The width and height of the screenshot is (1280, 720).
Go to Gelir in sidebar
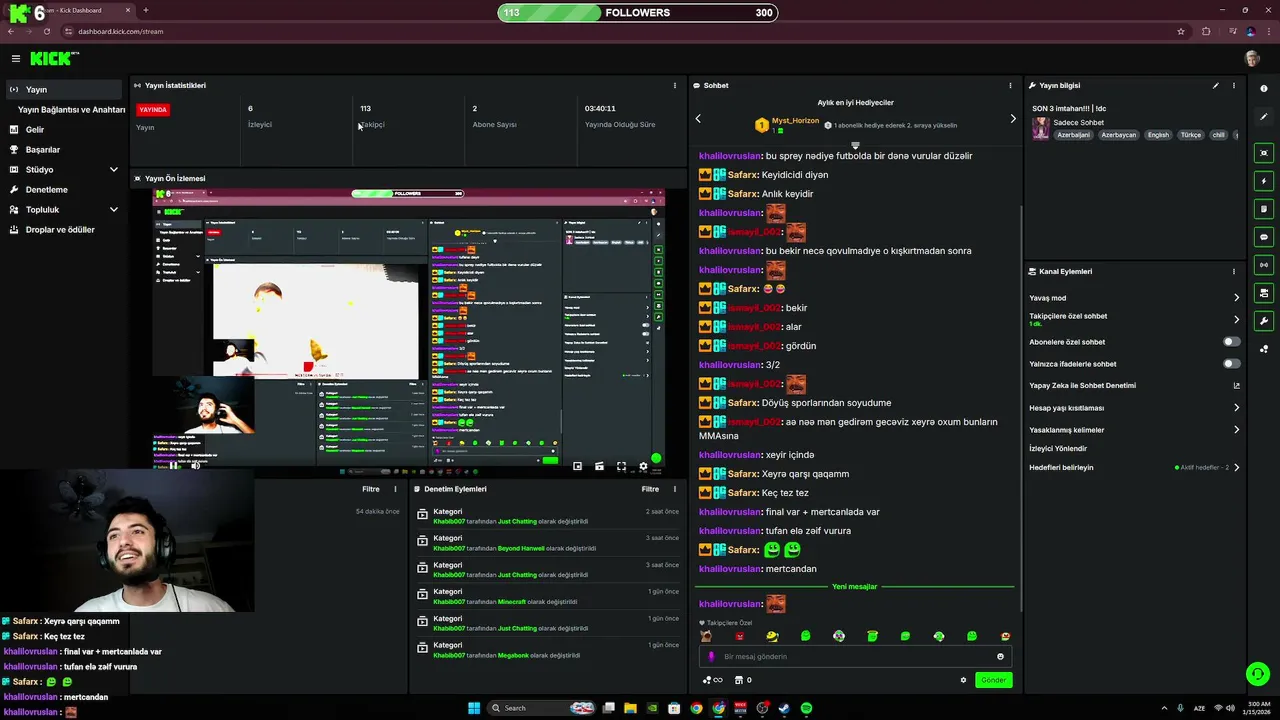(64, 129)
